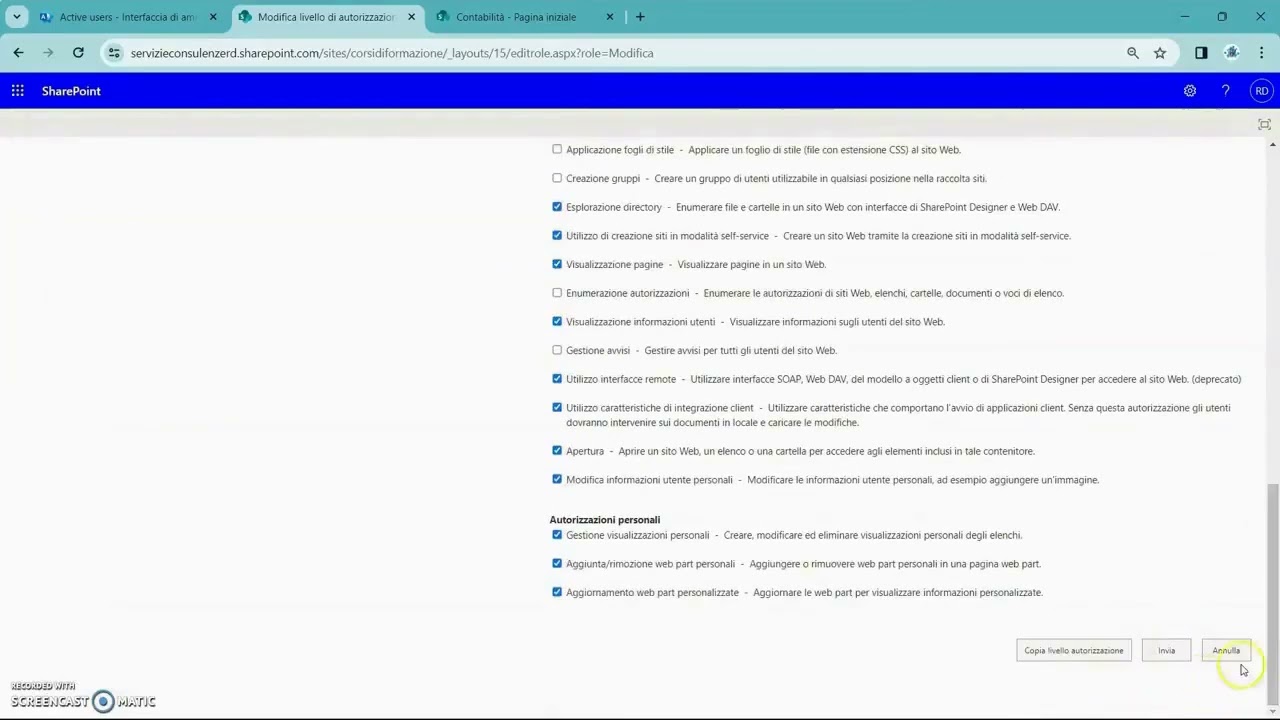The image size is (1280, 720).
Task: Go back to the previous page
Action: [18, 53]
